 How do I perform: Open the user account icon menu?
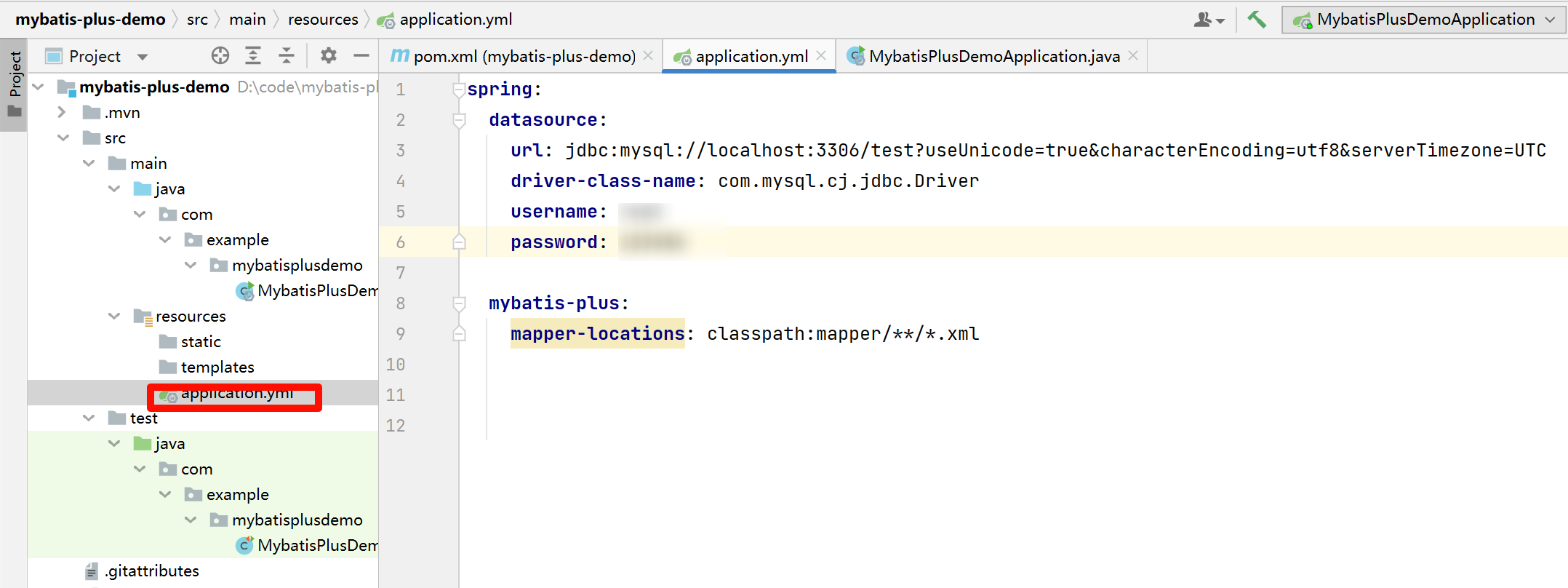(1209, 20)
